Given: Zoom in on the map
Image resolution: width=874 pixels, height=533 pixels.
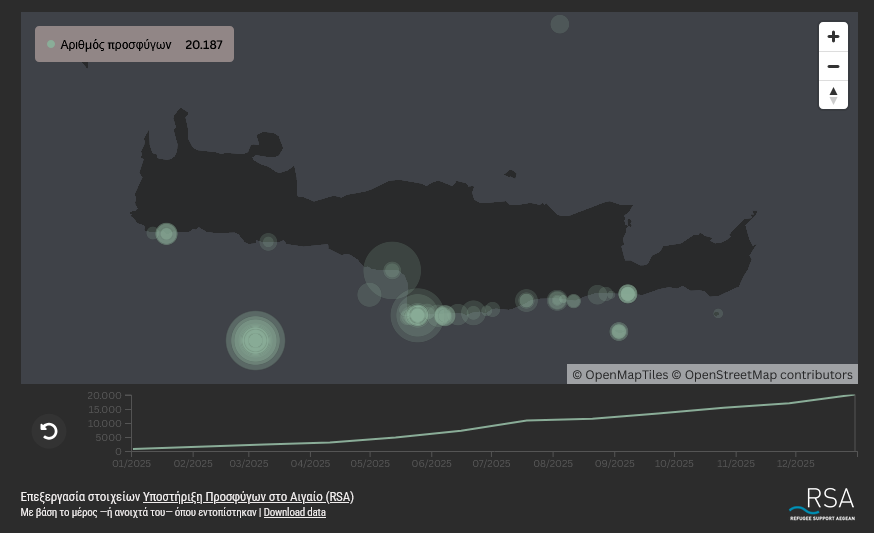Looking at the screenshot, I should (x=833, y=37).
